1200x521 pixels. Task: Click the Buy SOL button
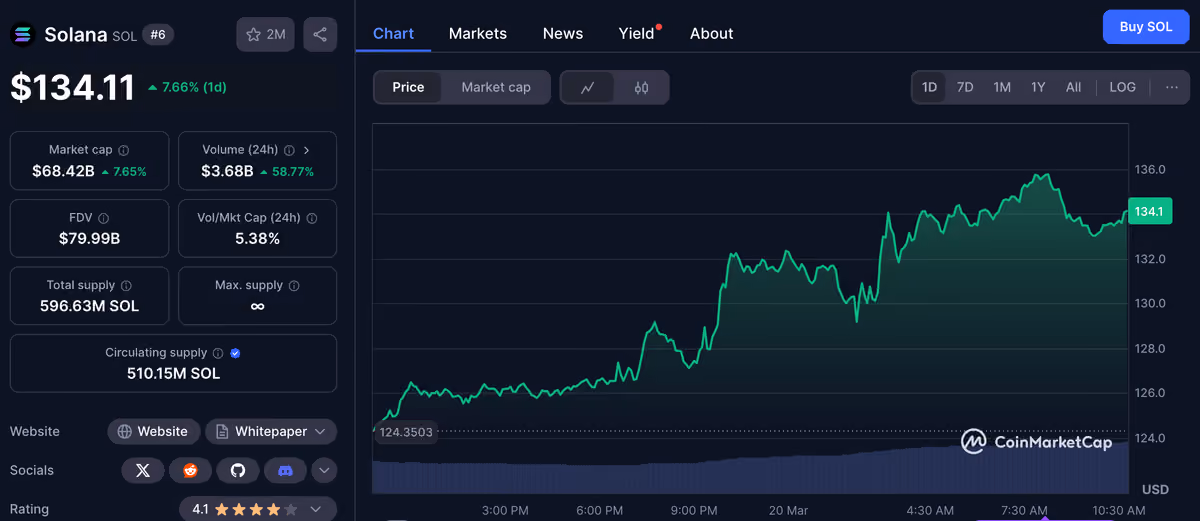point(1146,27)
